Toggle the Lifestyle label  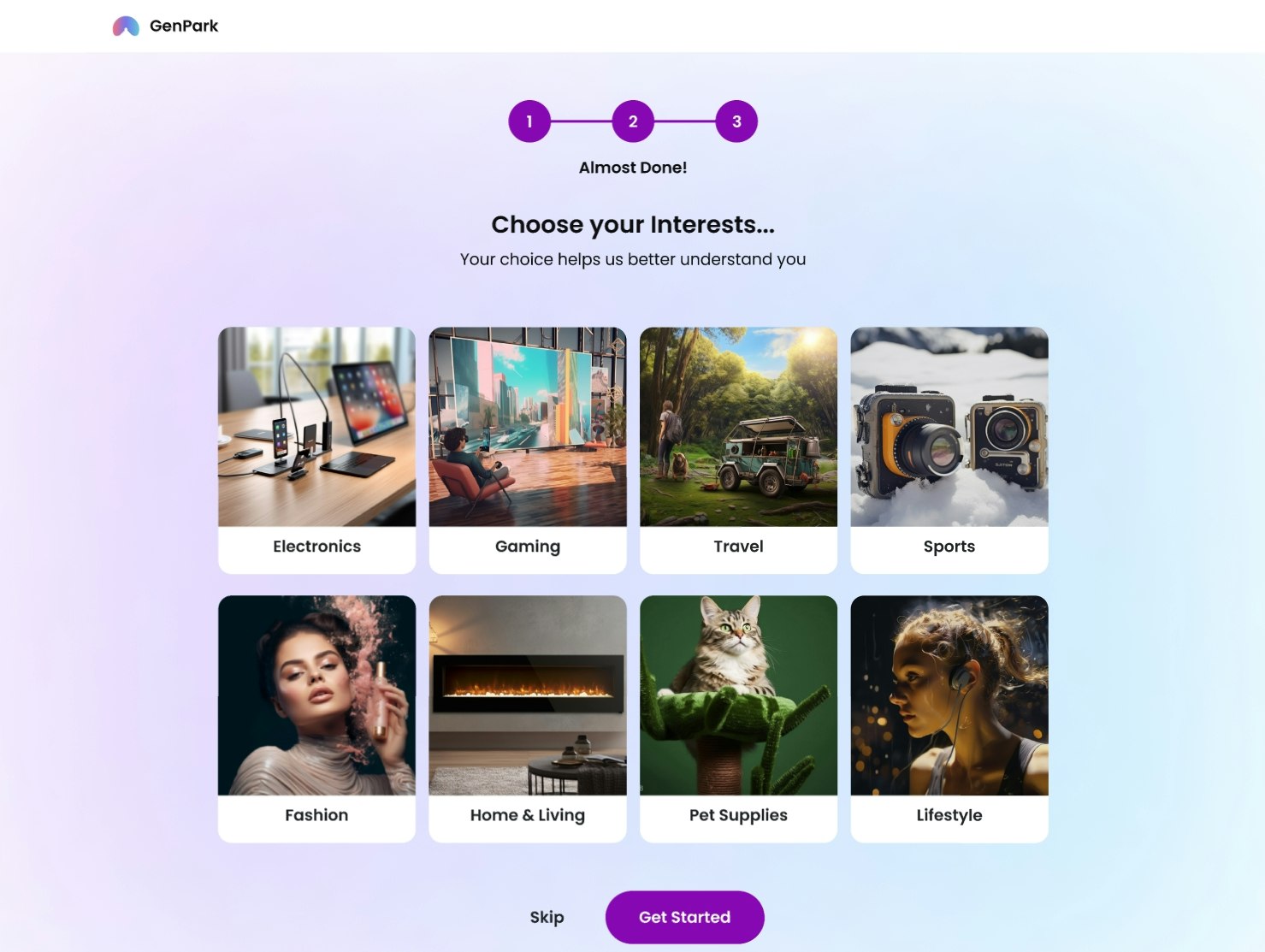coord(949,816)
